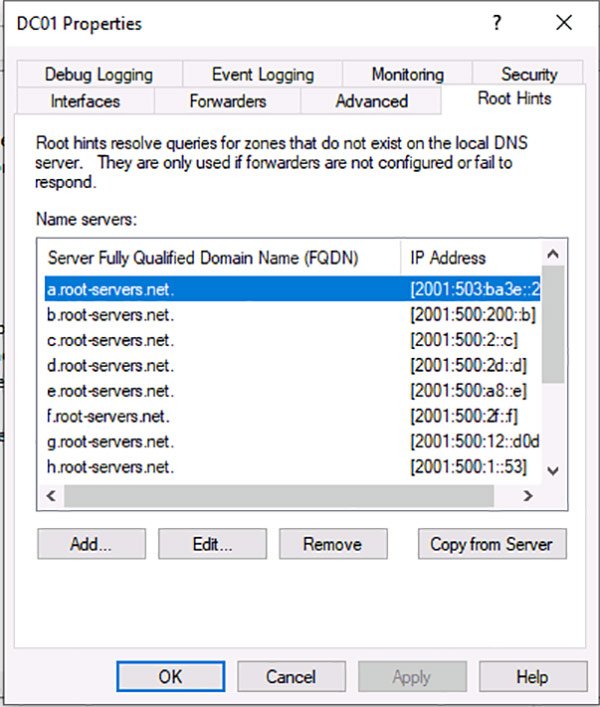Confirm the dialog with OK
This screenshot has width=600, height=707.
(170, 677)
